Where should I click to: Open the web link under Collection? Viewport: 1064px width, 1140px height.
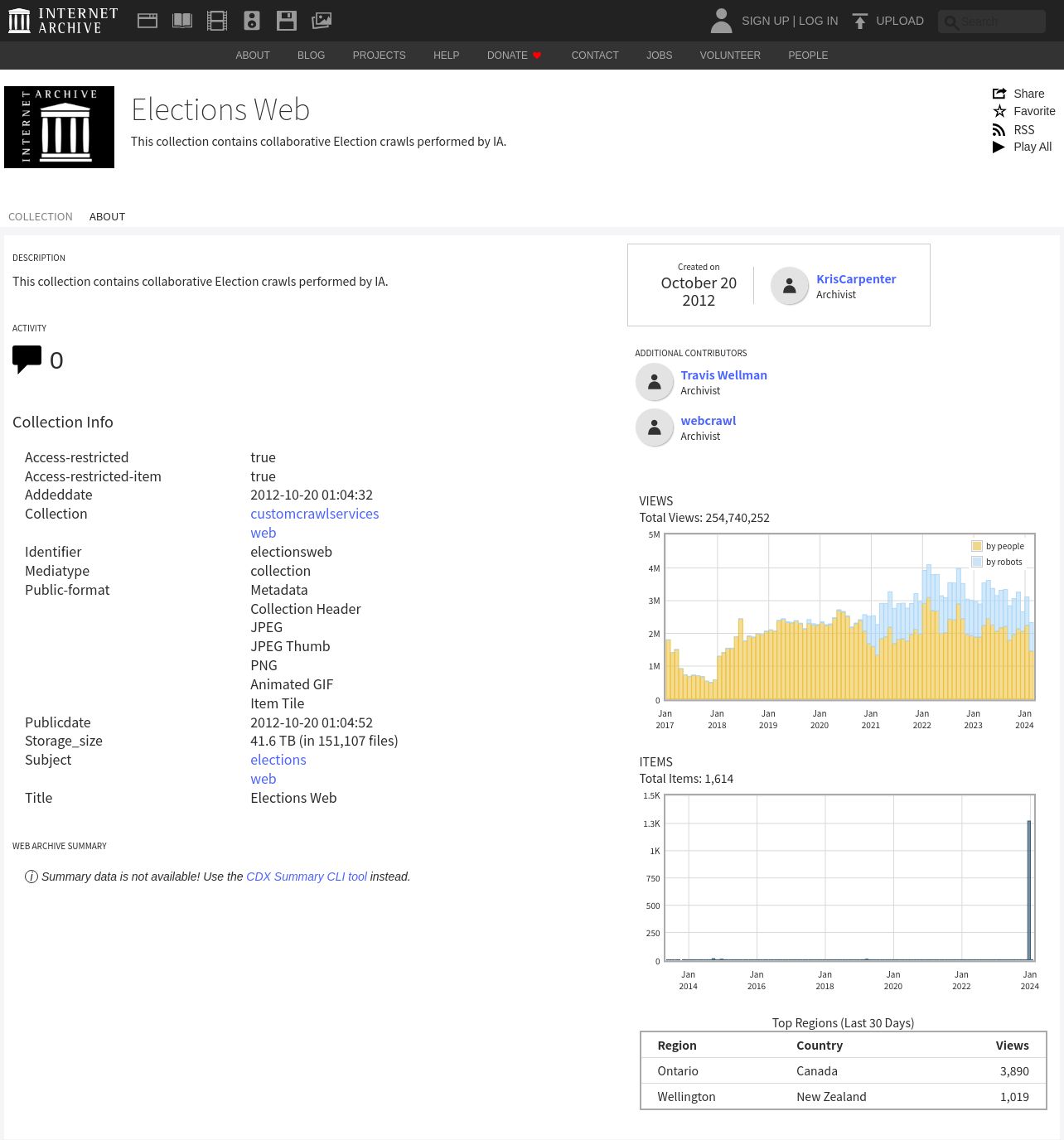point(263,533)
